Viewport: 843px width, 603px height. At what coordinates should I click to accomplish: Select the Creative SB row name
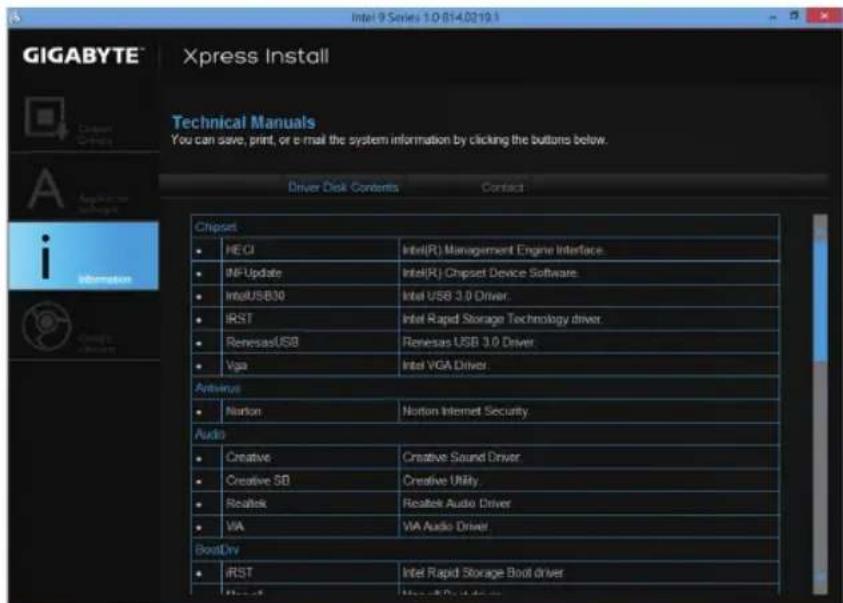pos(258,481)
